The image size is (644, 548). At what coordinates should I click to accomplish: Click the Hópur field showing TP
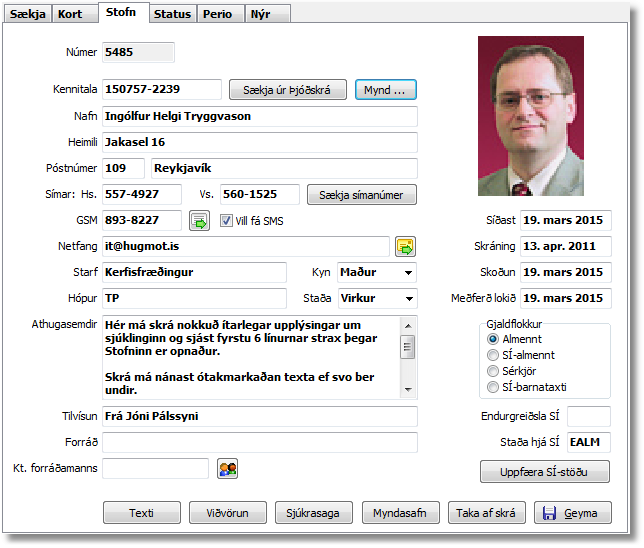[194, 298]
